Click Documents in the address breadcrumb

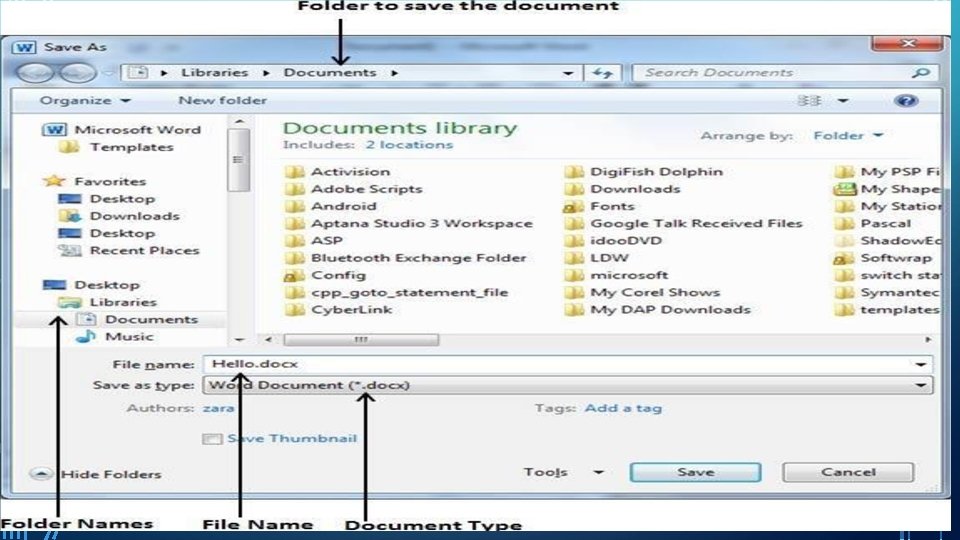329,72
